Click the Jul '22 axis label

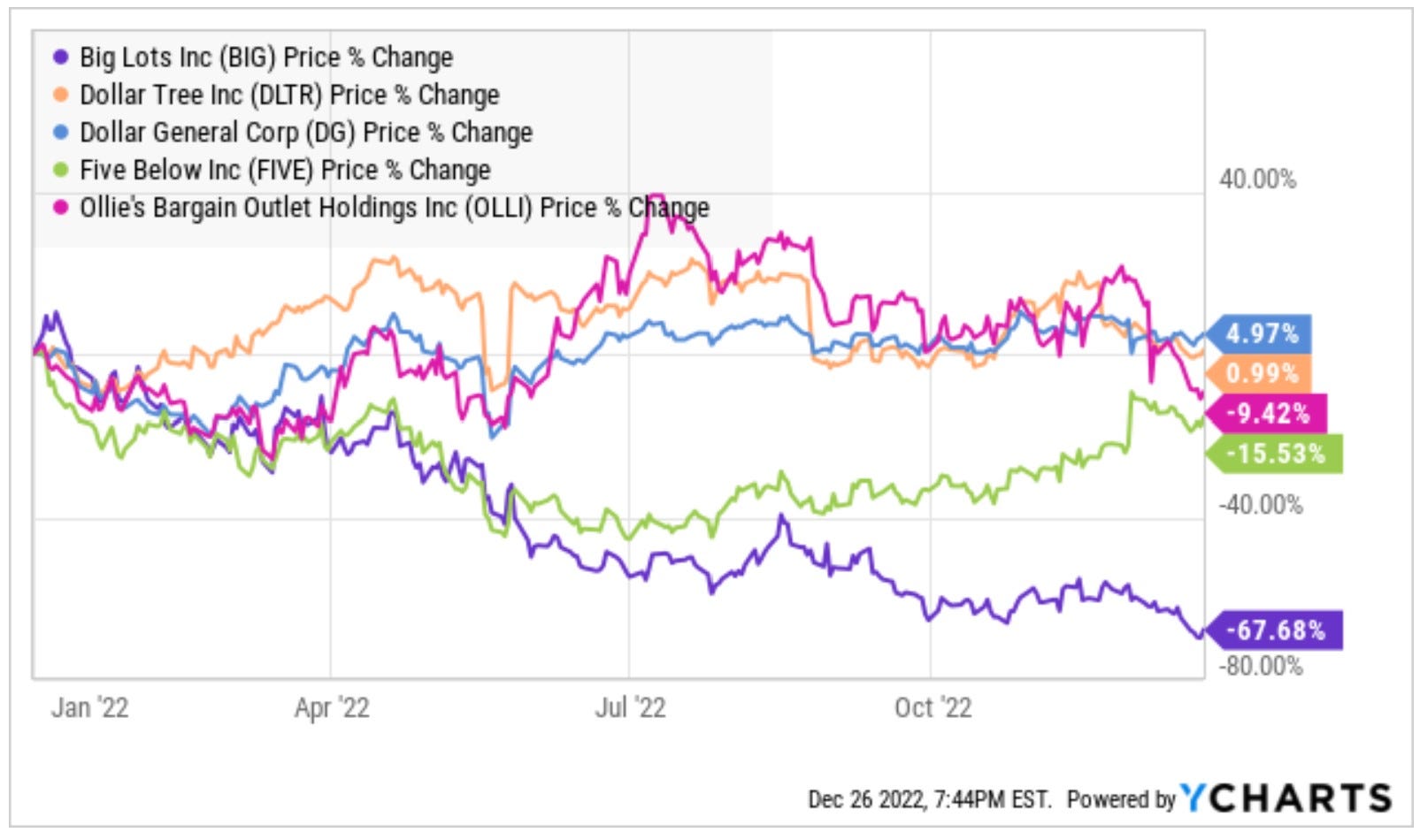630,708
